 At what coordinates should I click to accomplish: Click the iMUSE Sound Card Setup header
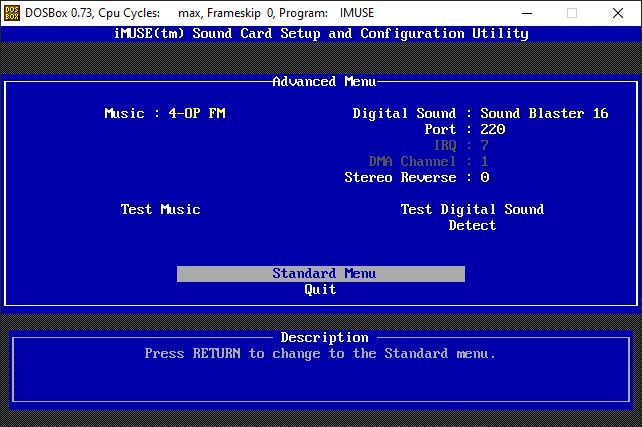point(321,33)
